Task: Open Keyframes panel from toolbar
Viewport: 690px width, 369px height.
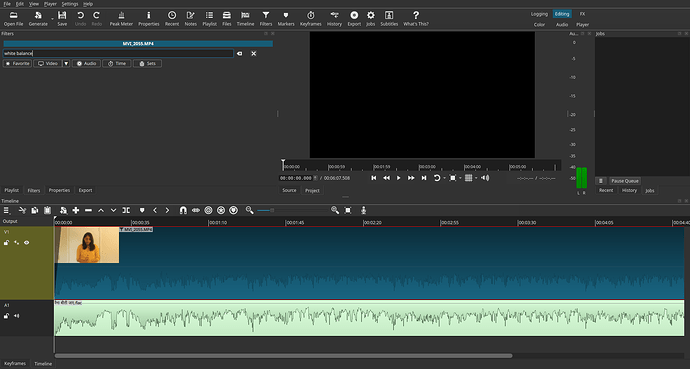Action: coord(311,19)
